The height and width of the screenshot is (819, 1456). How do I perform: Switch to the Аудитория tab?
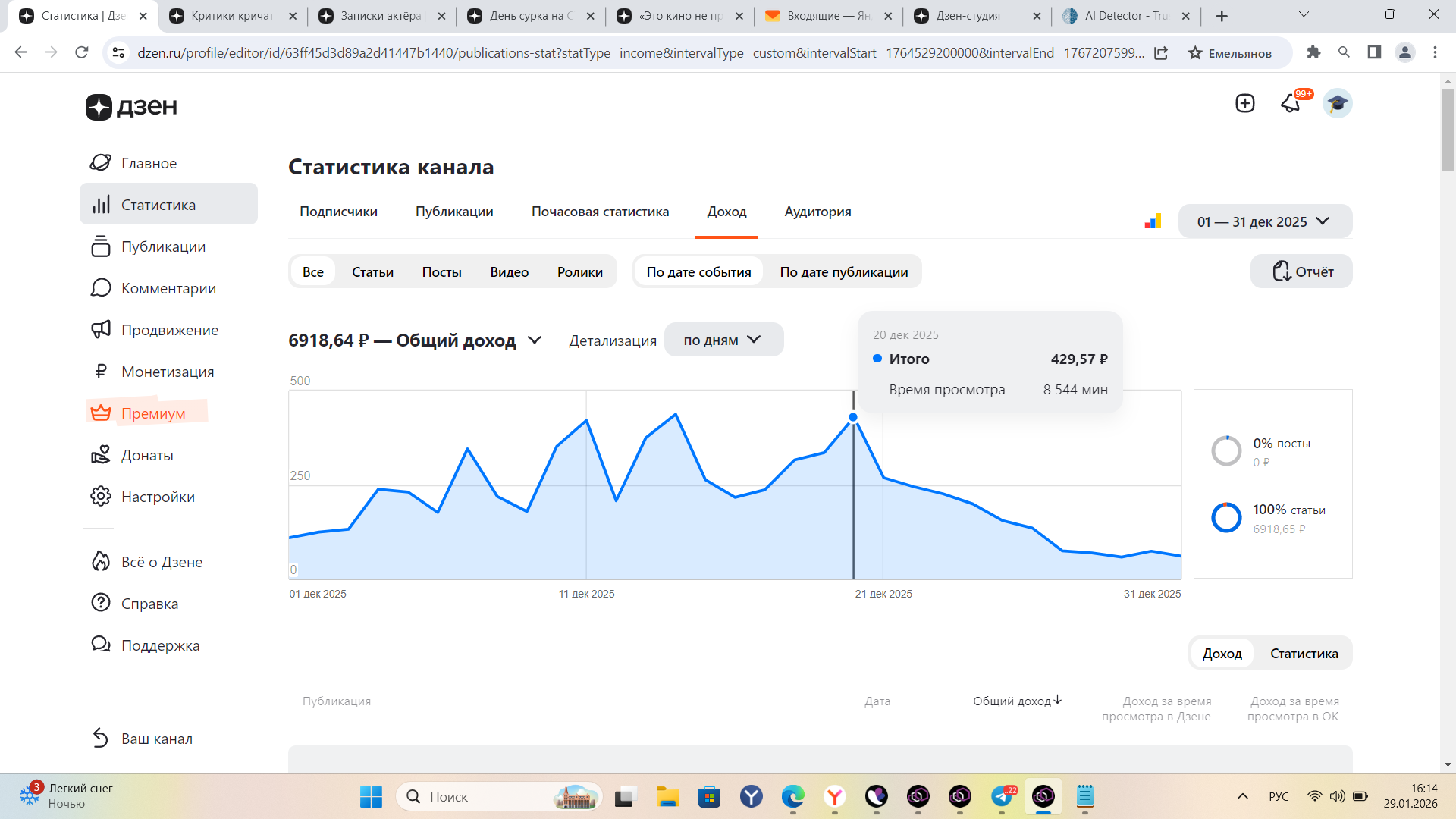pos(817,212)
